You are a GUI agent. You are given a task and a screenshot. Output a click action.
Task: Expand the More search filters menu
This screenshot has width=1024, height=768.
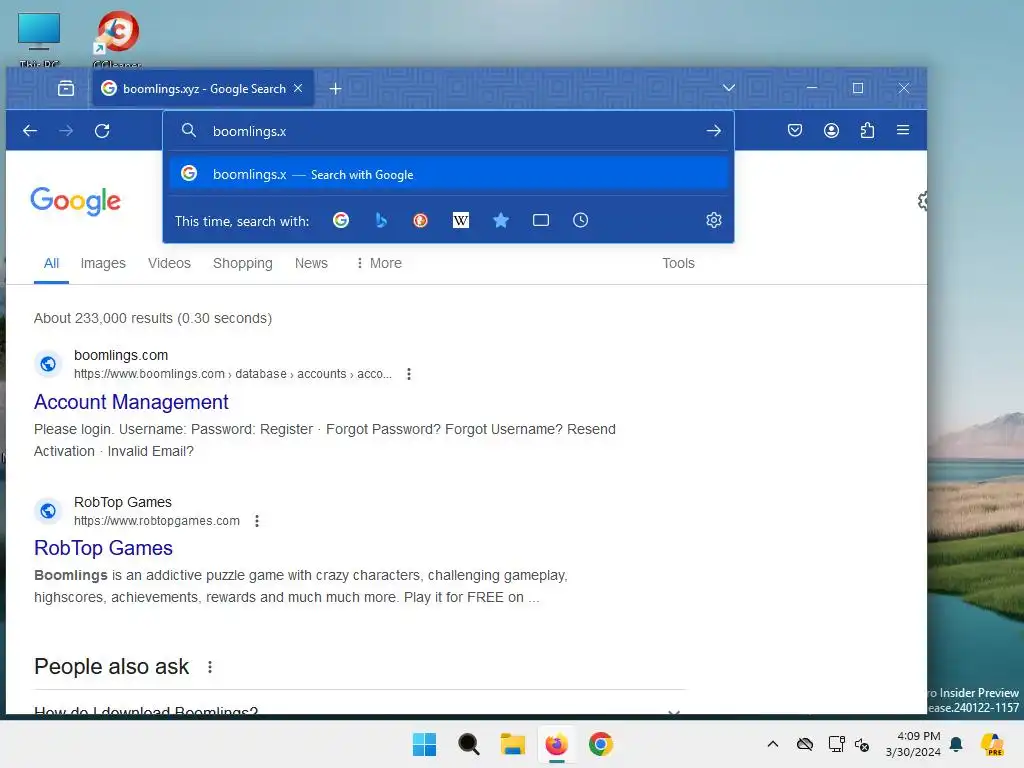379,263
